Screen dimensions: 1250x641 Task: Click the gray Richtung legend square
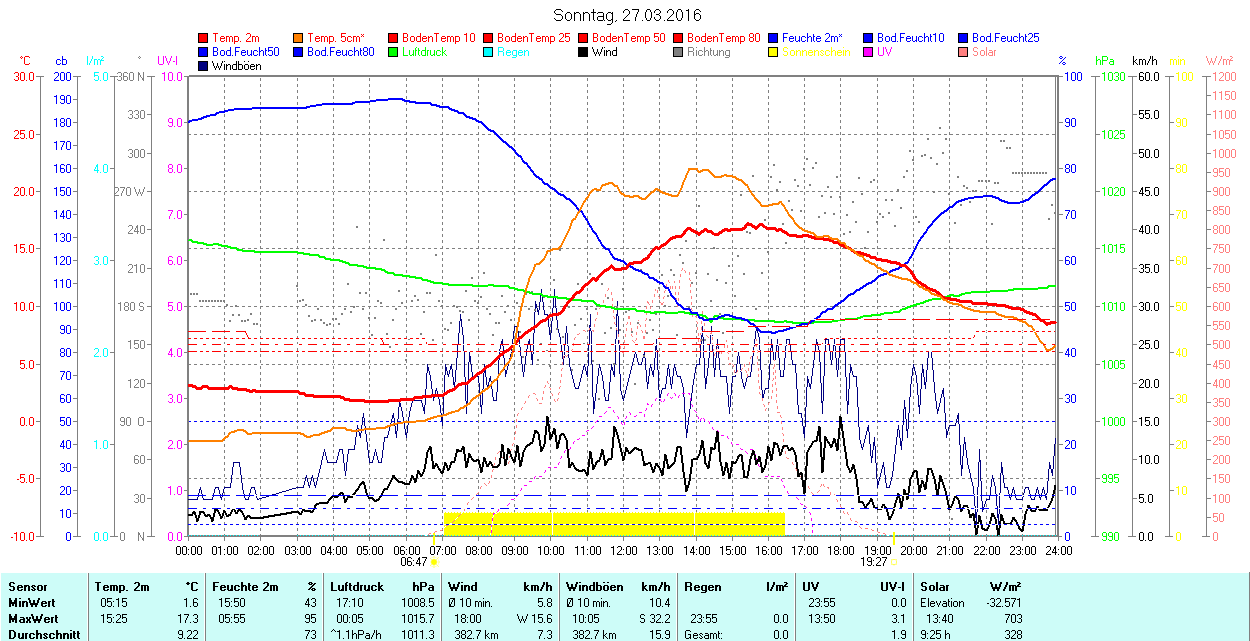tap(679, 52)
